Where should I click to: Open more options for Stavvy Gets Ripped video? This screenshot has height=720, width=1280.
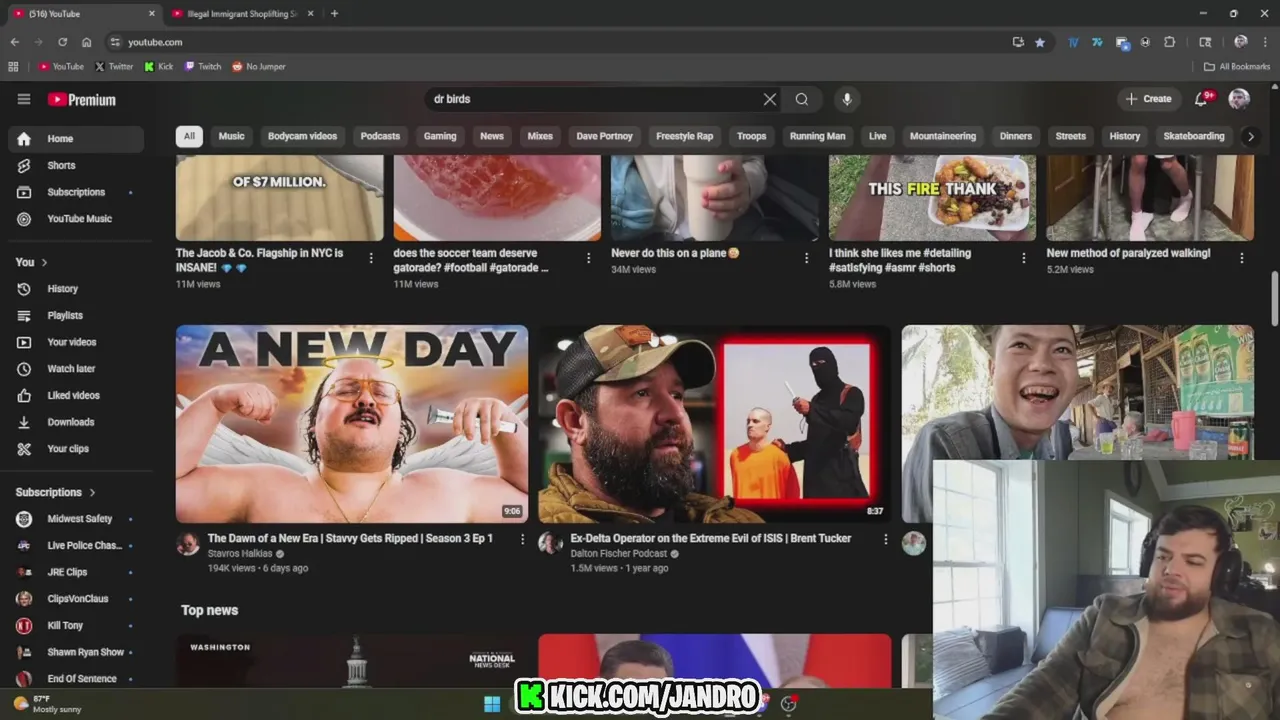click(522, 539)
